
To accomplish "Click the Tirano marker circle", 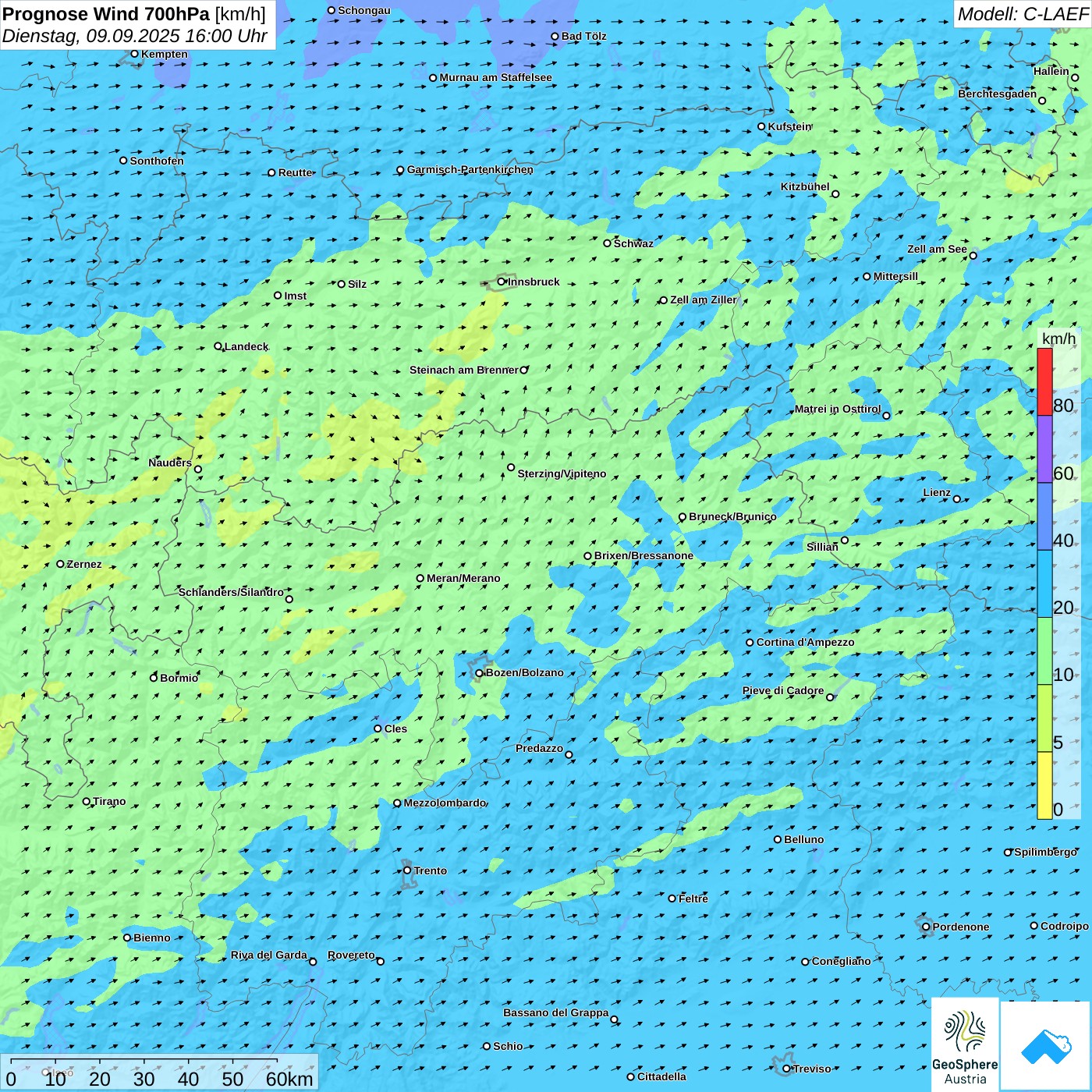I will tap(87, 801).
